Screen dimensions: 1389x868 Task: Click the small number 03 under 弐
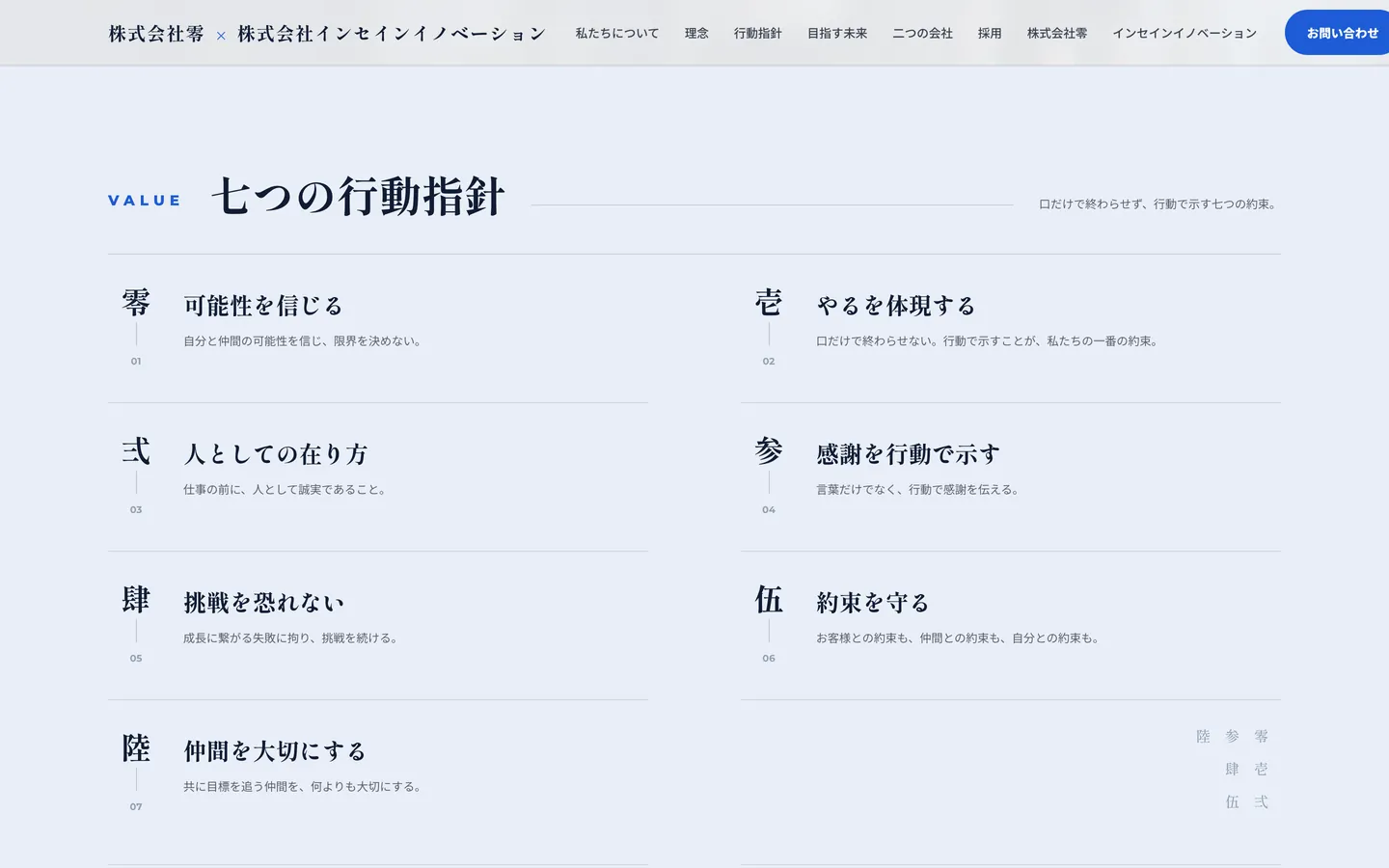(136, 510)
